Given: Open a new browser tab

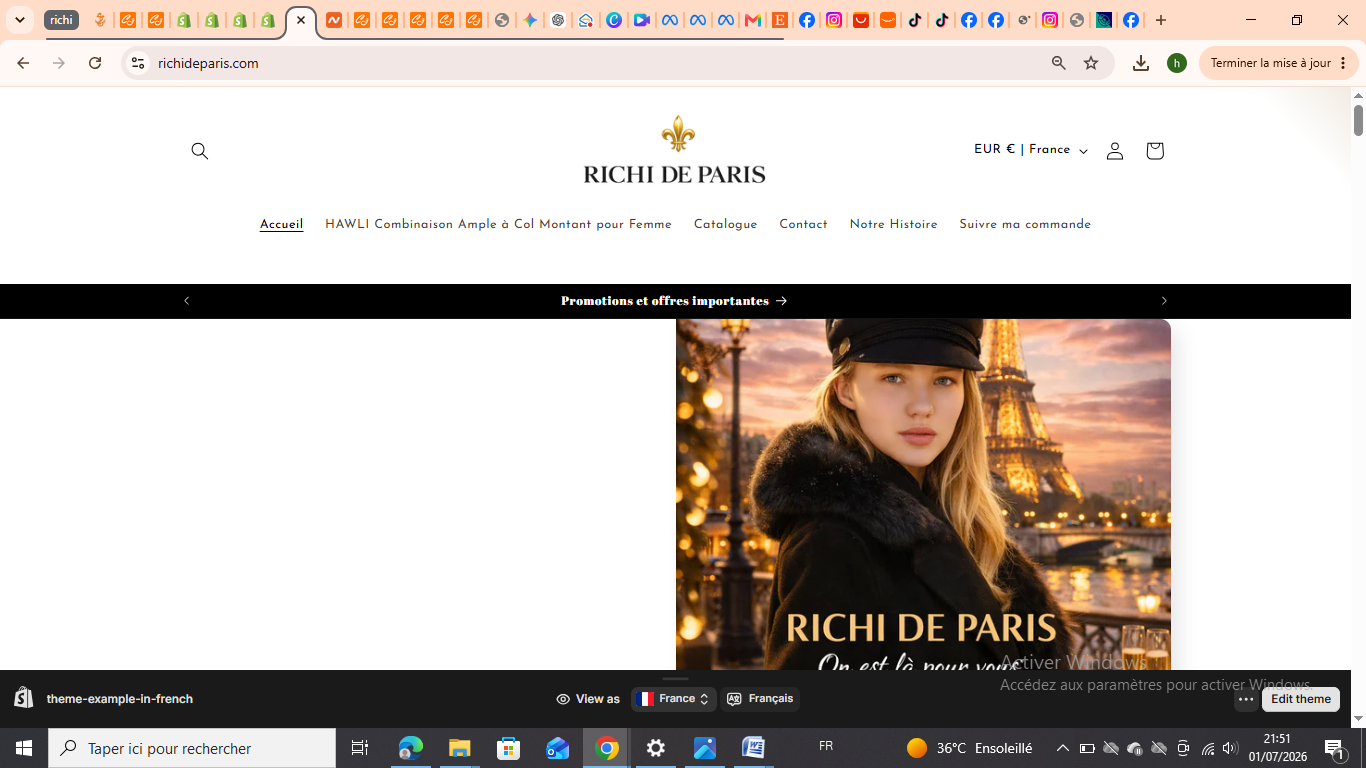Looking at the screenshot, I should tap(1160, 20).
